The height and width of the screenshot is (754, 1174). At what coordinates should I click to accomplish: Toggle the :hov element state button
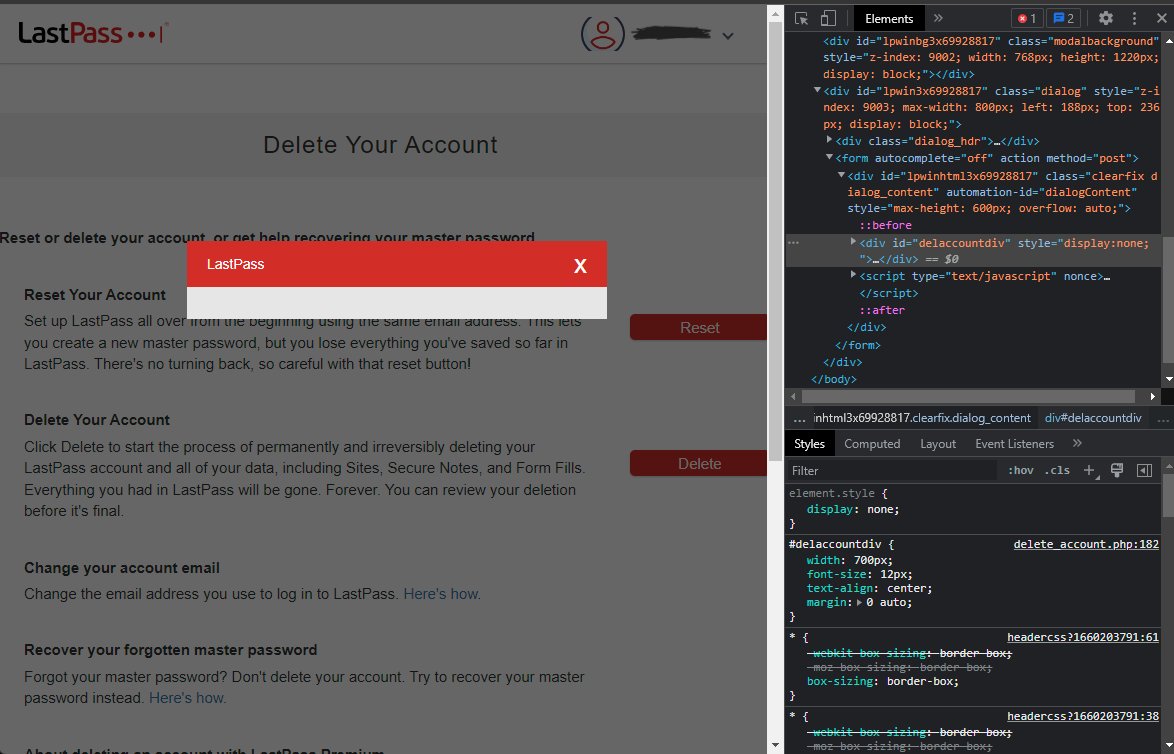1021,471
